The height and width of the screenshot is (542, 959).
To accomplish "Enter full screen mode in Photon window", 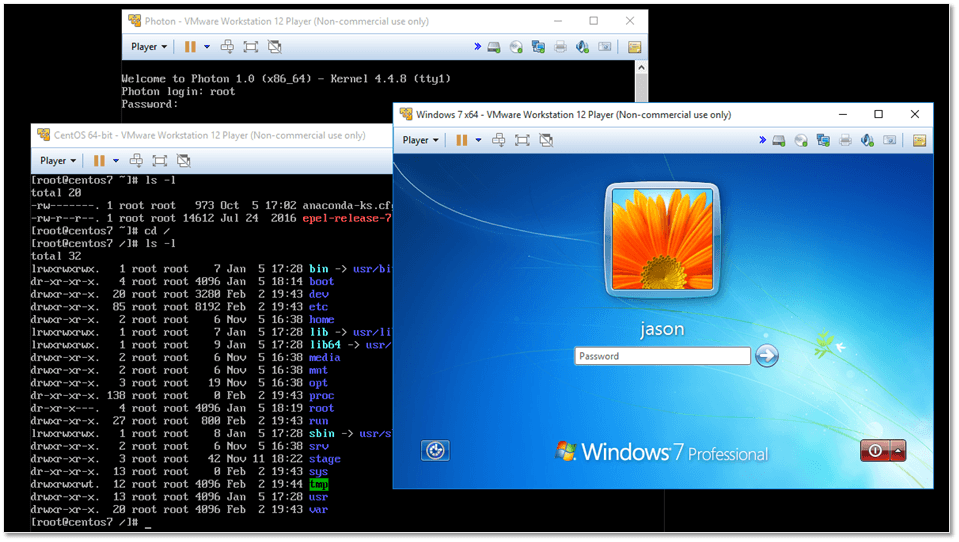I will click(x=250, y=46).
